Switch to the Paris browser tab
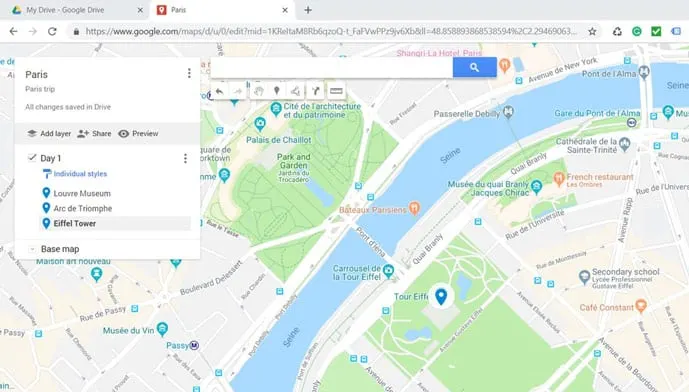This screenshot has height=392, width=689. point(178,10)
